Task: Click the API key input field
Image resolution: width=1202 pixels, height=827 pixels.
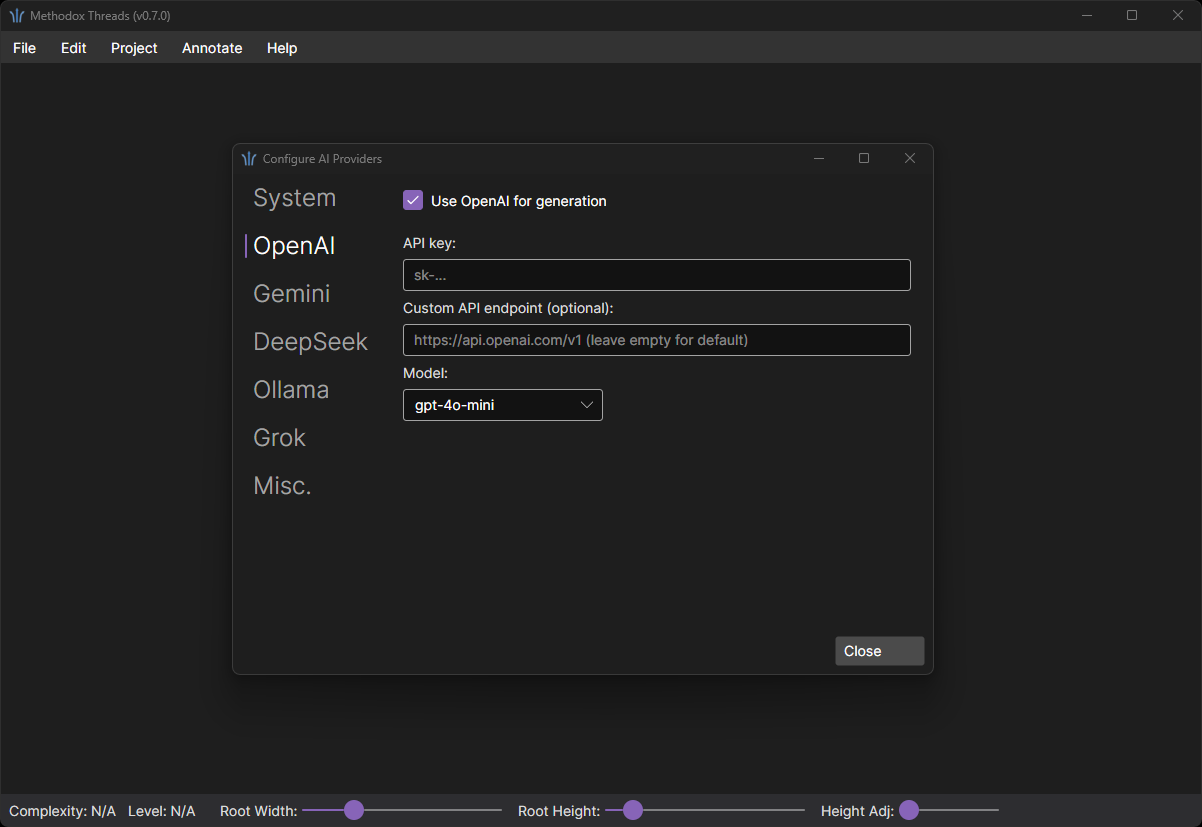Action: pos(657,275)
